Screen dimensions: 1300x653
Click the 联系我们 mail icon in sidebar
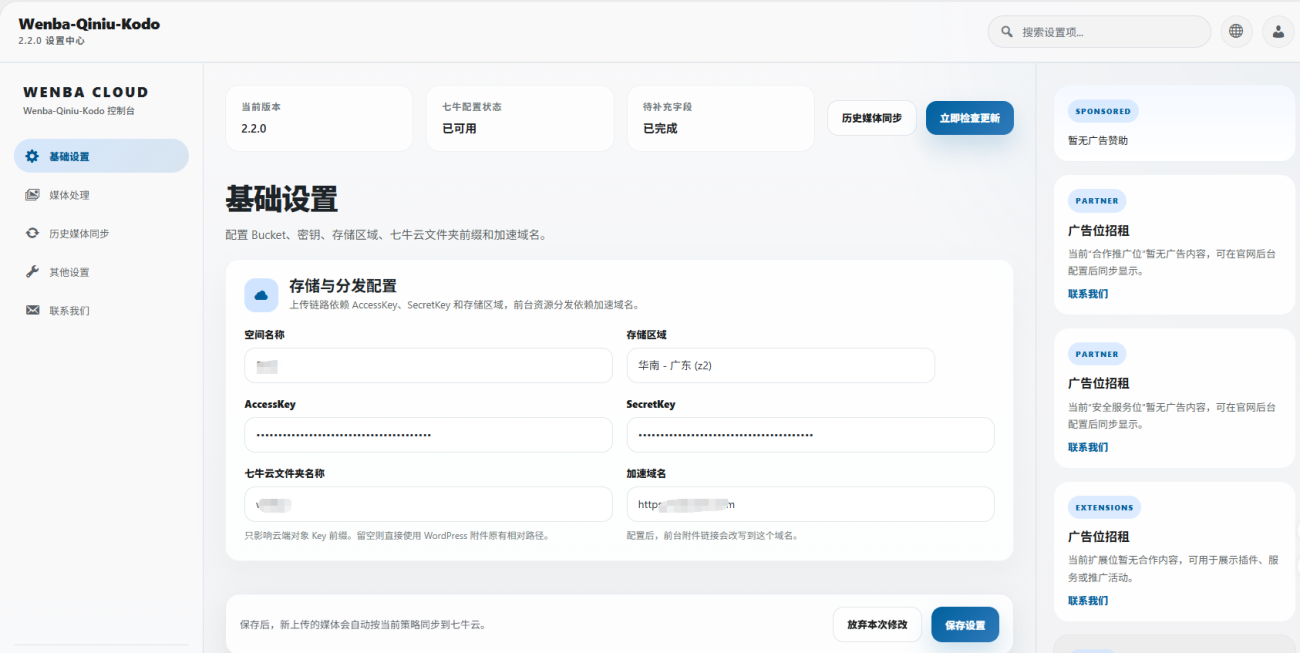[33, 310]
